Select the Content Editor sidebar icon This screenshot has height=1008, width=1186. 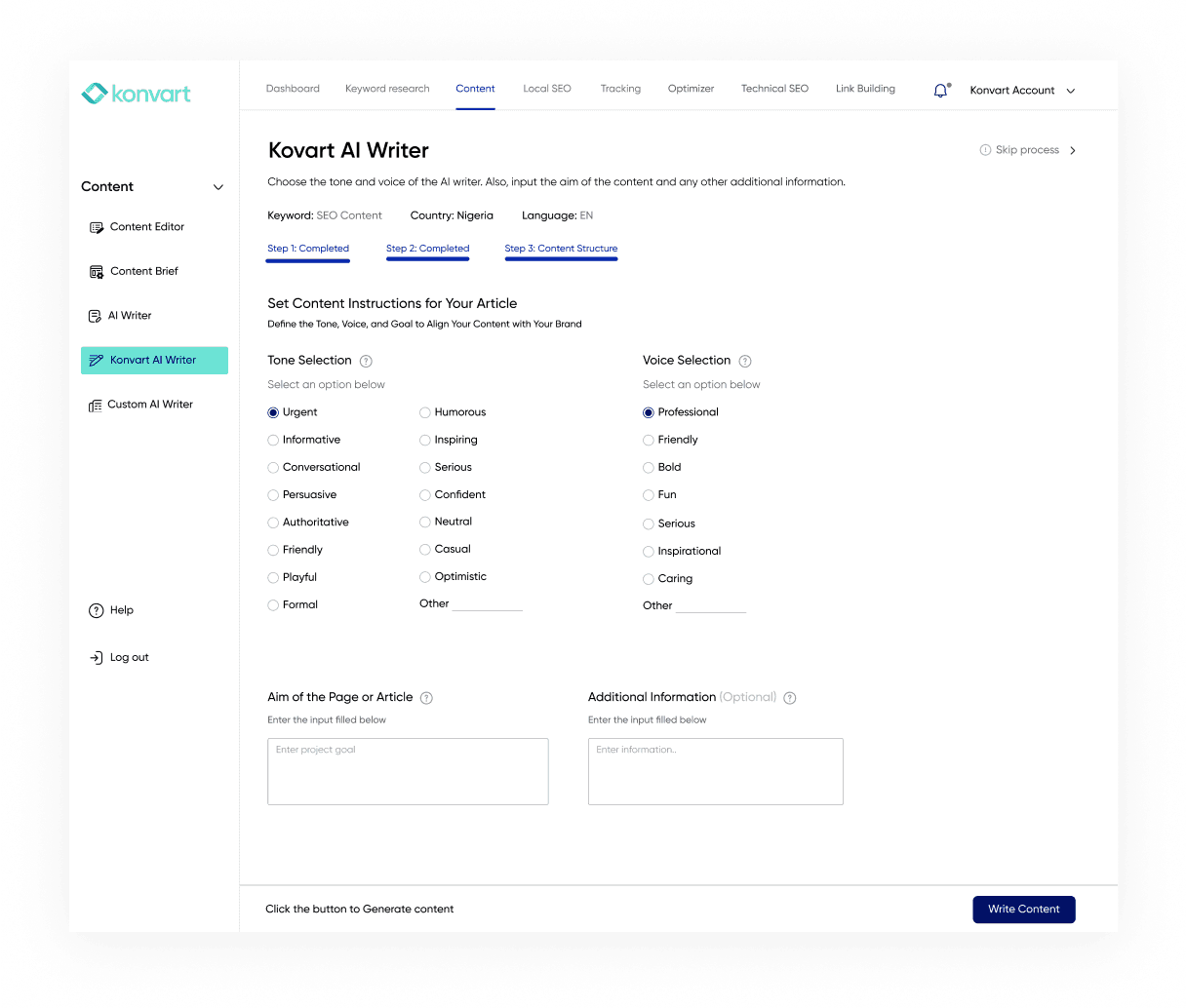pos(97,226)
